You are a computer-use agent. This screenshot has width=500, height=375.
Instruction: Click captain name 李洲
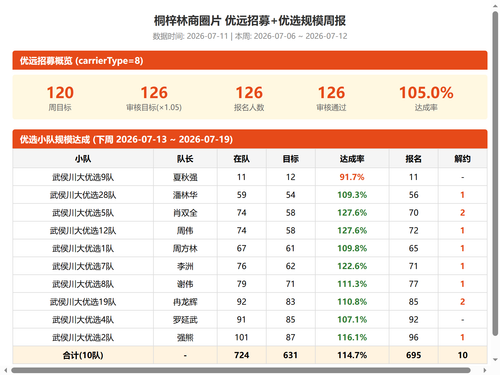[185, 266]
